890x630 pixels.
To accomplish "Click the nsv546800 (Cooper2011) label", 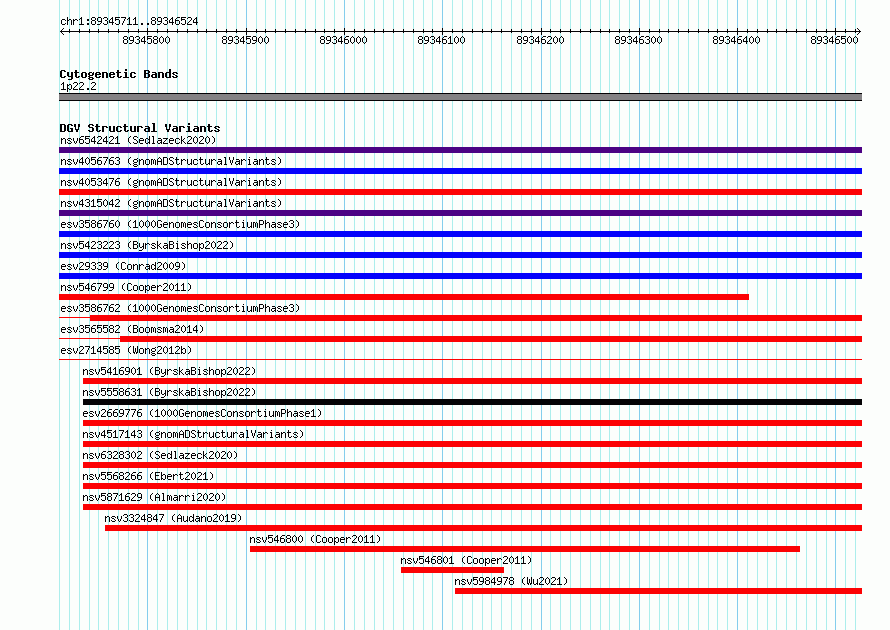I will point(316,539).
